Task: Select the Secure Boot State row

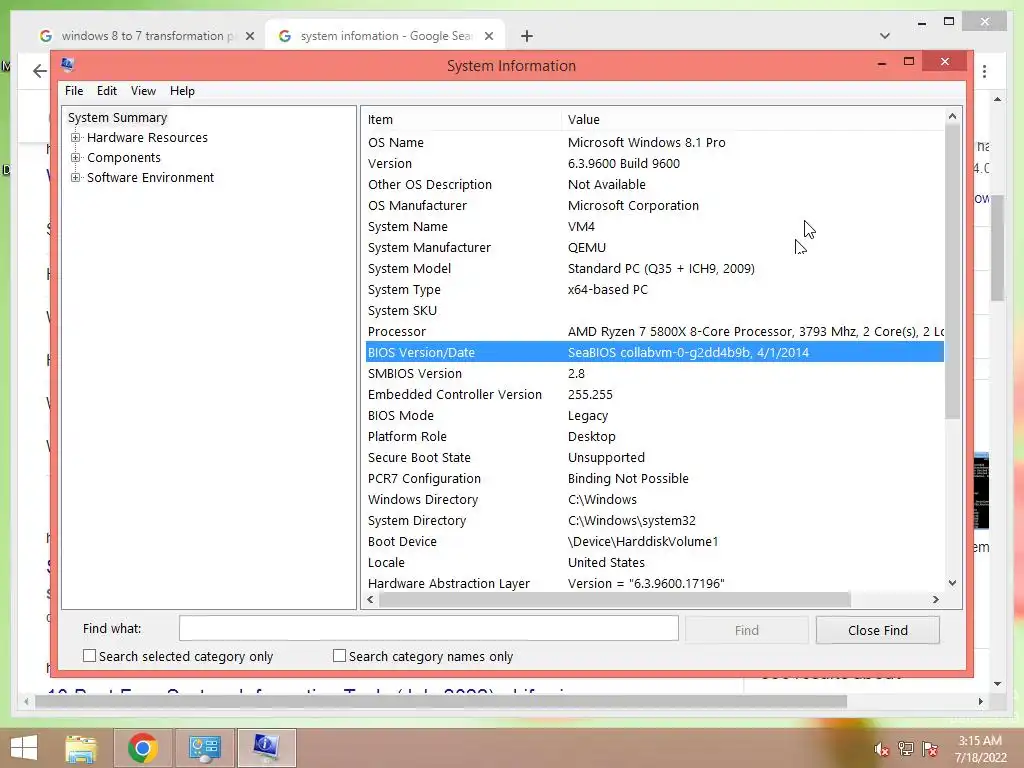Action: (x=654, y=457)
